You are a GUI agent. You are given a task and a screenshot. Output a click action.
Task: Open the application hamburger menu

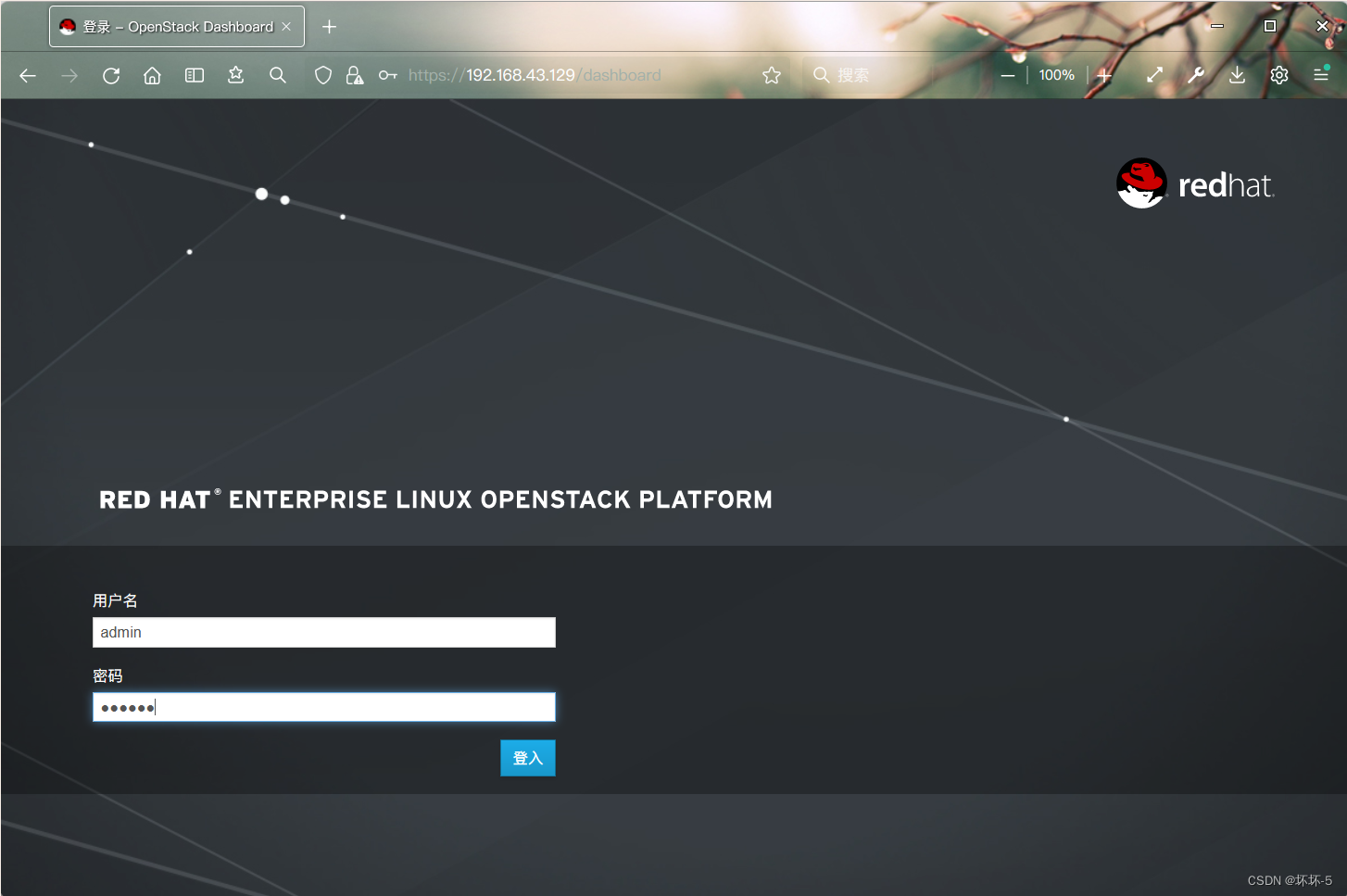click(1321, 75)
